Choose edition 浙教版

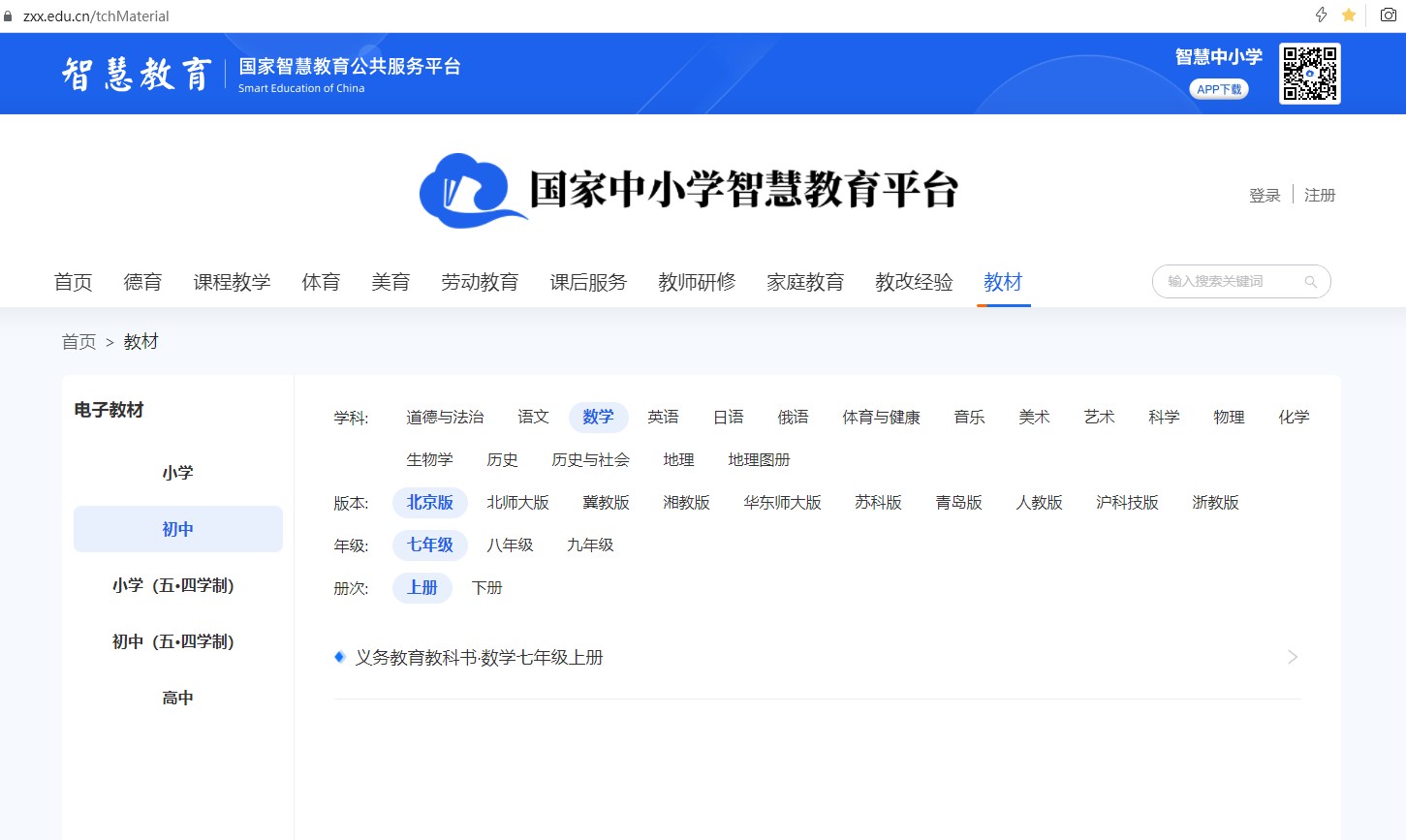coord(1216,502)
